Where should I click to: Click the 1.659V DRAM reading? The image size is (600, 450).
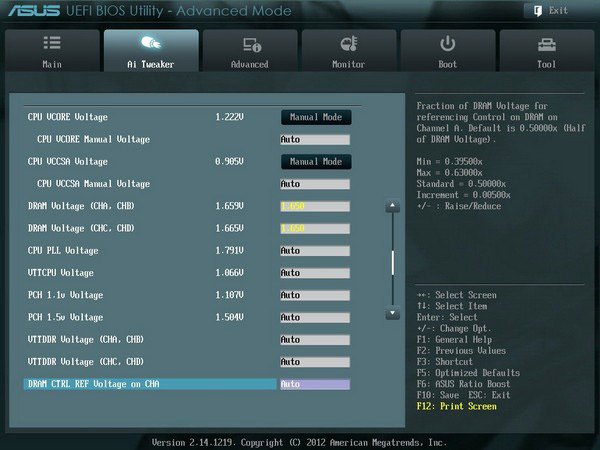tap(229, 206)
